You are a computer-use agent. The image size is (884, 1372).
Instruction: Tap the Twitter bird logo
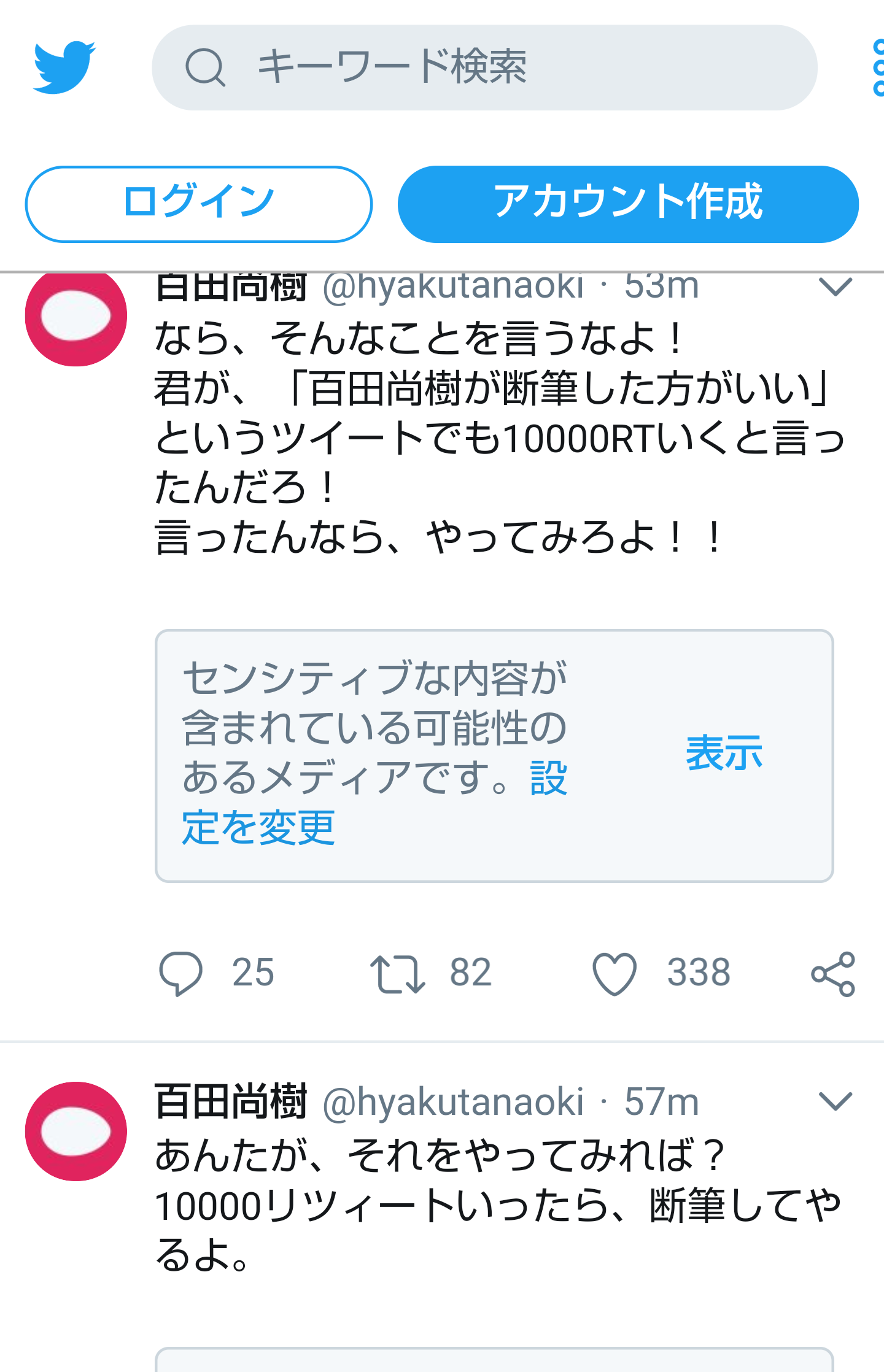tap(64, 67)
